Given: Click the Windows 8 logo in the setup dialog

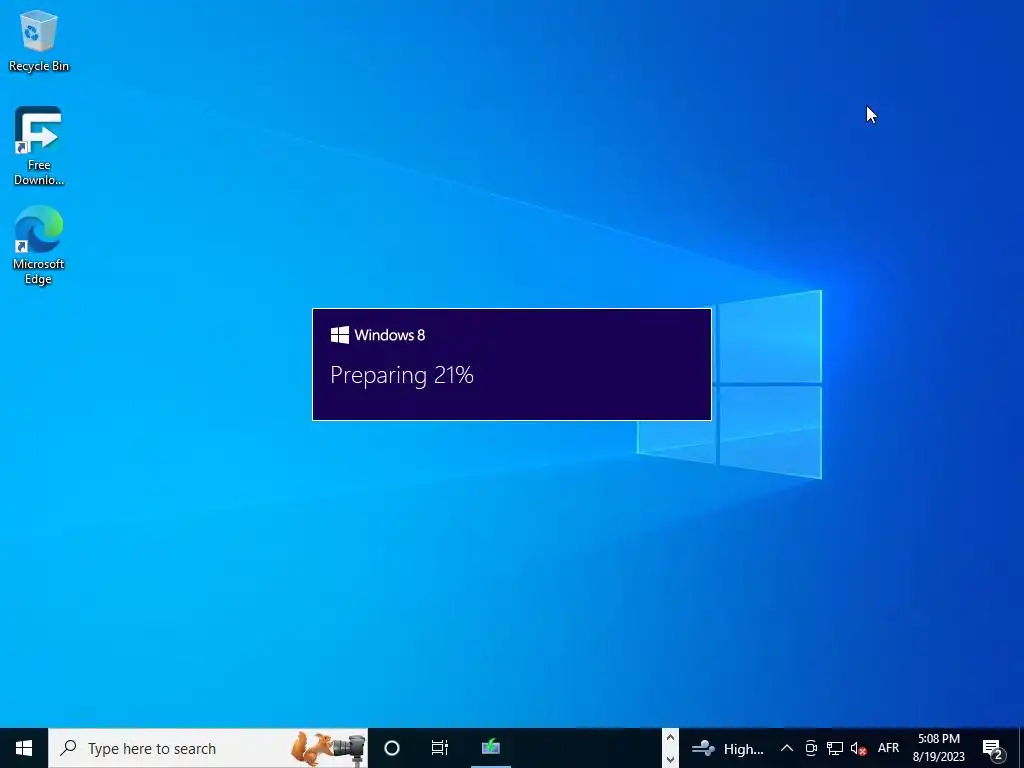Looking at the screenshot, I should pos(340,335).
